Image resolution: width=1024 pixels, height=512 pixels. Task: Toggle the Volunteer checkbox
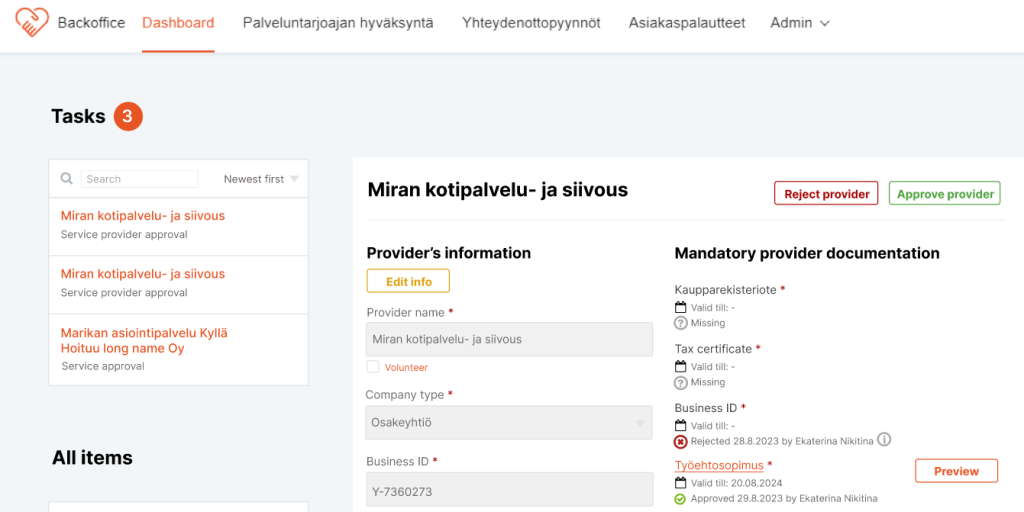pyautogui.click(x=373, y=367)
